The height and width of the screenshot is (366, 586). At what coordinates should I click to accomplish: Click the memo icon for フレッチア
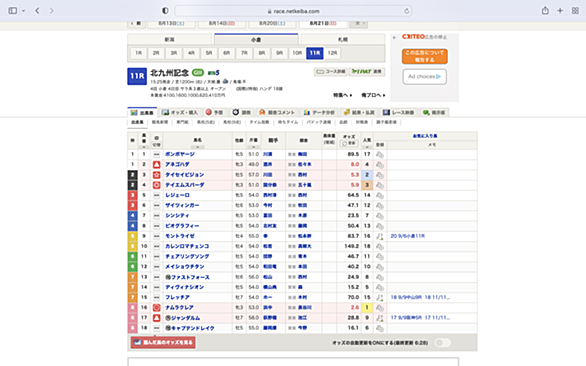tap(380, 298)
